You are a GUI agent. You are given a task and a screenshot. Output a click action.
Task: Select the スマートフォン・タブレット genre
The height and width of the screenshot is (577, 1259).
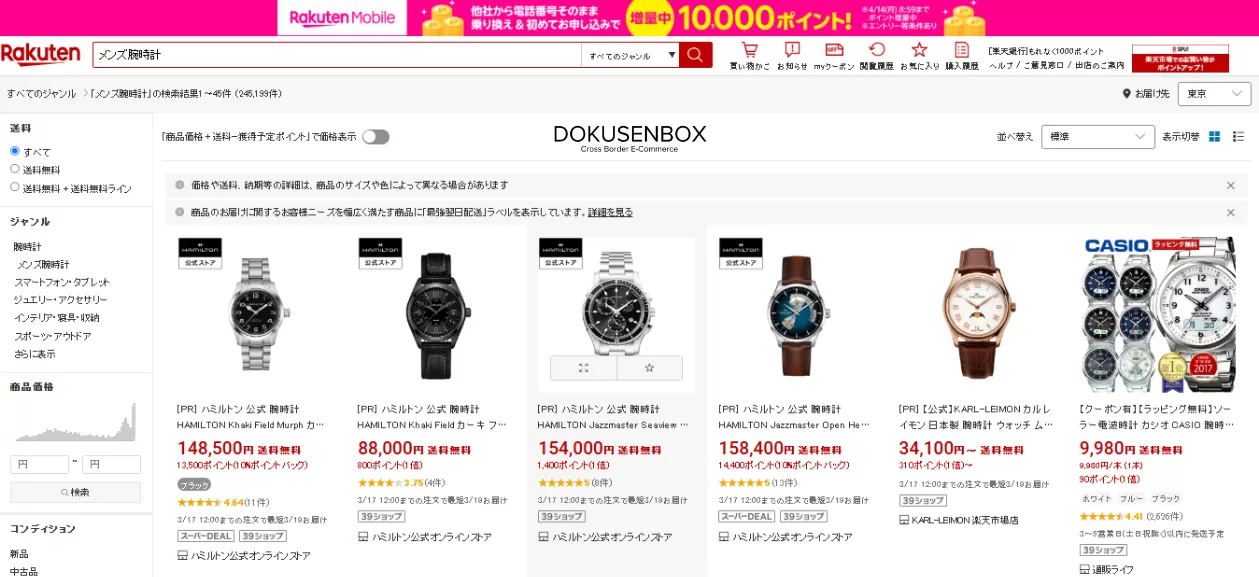click(x=62, y=282)
